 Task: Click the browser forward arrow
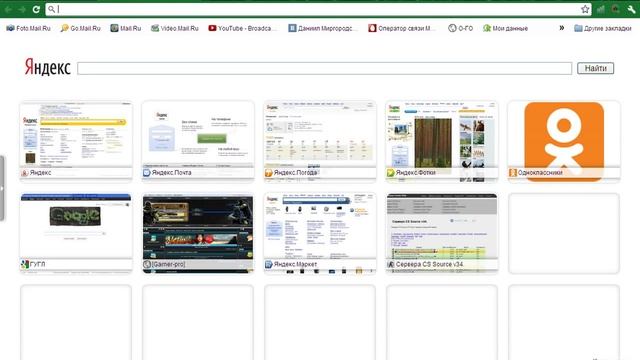coord(22,9)
